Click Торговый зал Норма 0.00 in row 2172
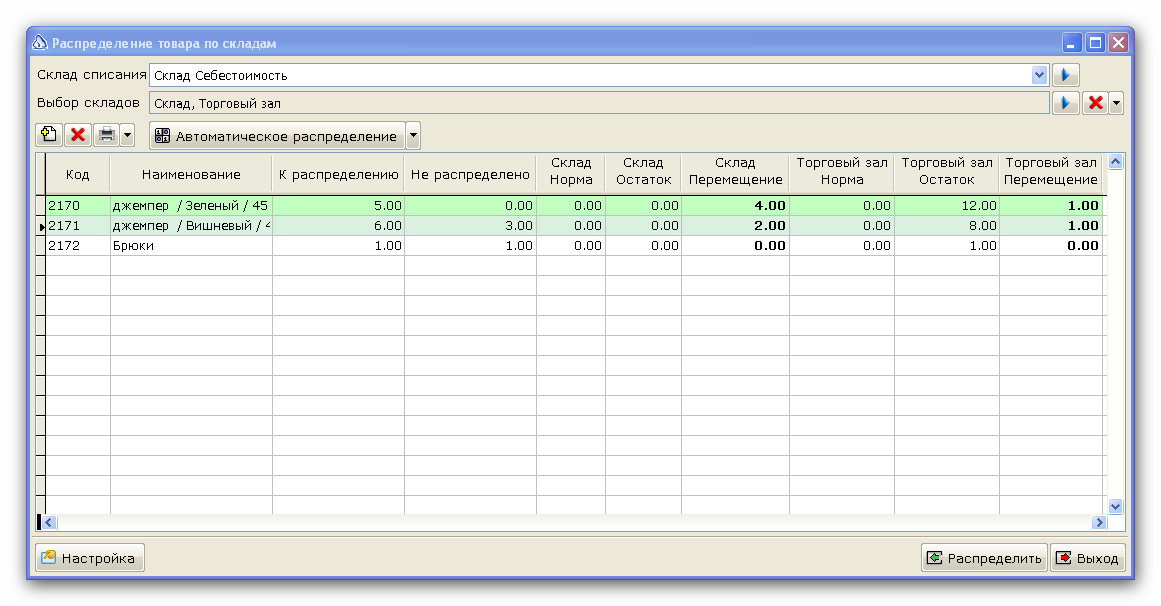1161x606 pixels. (x=842, y=246)
